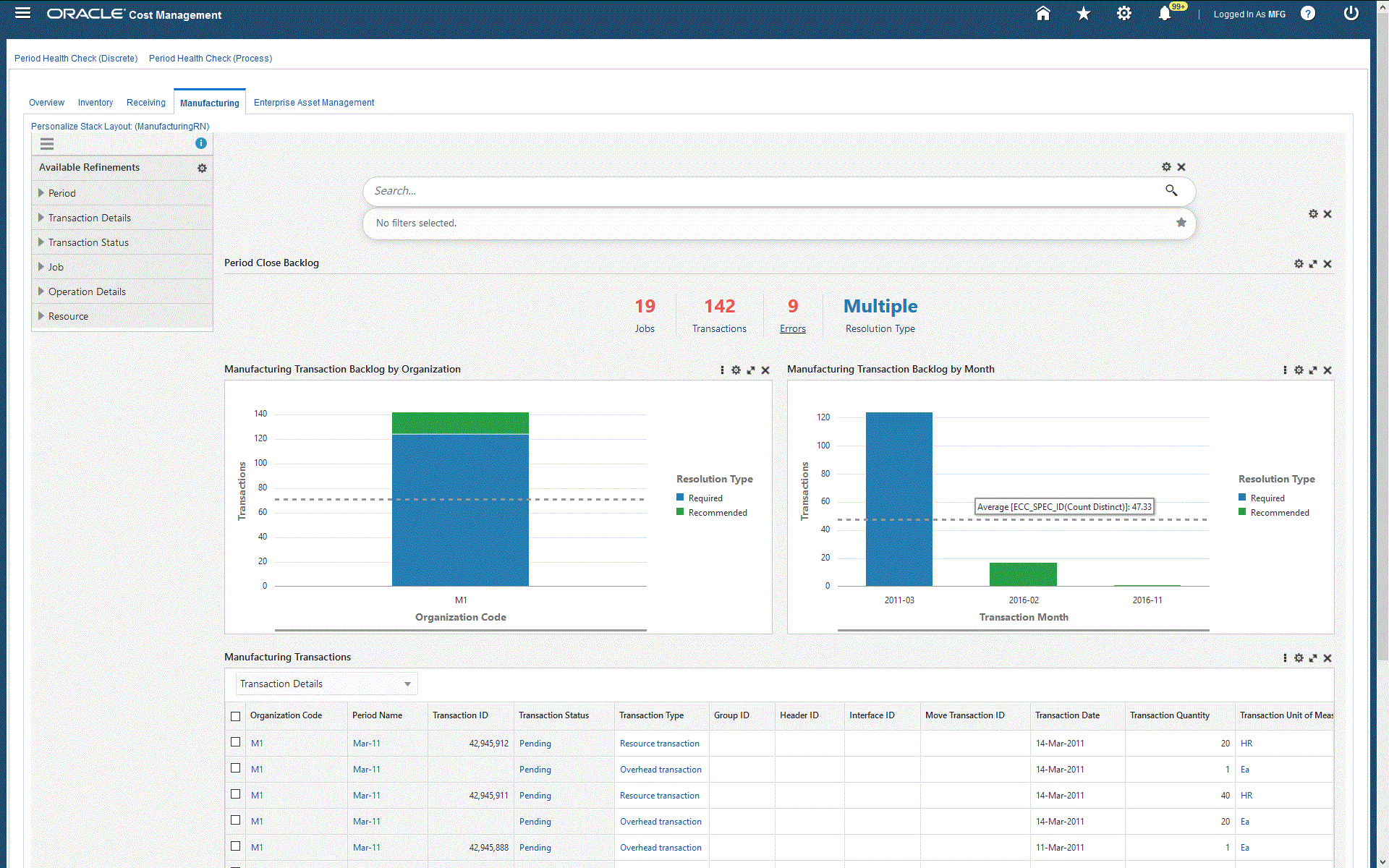Screen dimensions: 1389x868
Task: Check the header select-all checkbox
Action: point(235,716)
